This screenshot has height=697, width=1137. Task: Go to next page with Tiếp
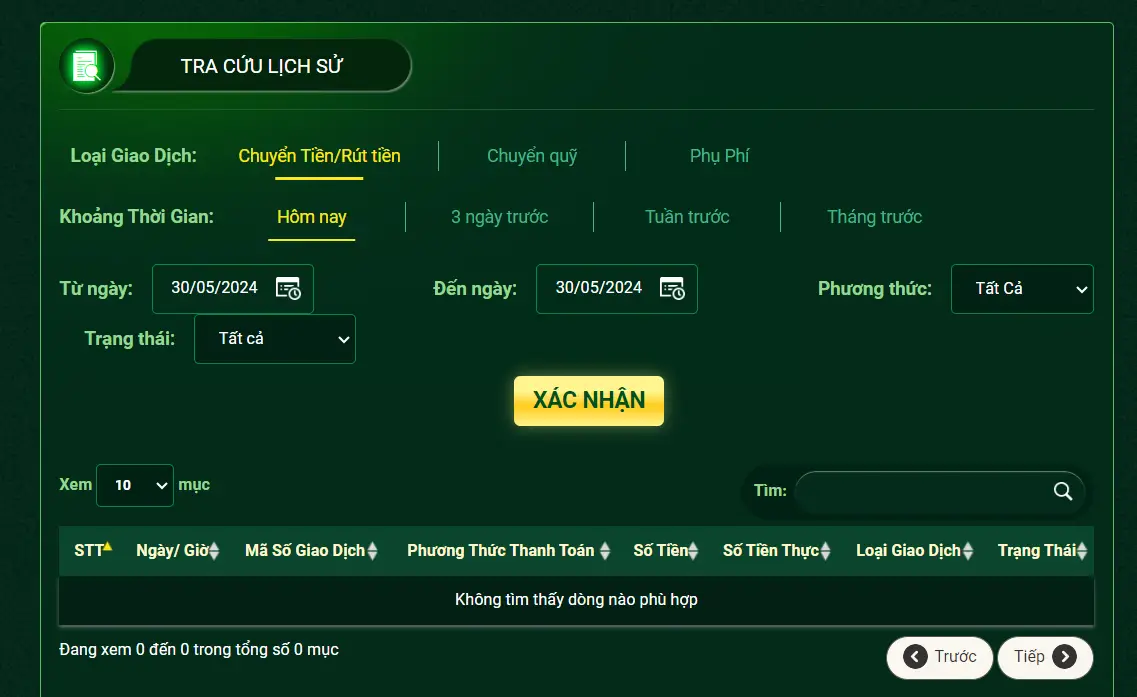[x=1044, y=657]
